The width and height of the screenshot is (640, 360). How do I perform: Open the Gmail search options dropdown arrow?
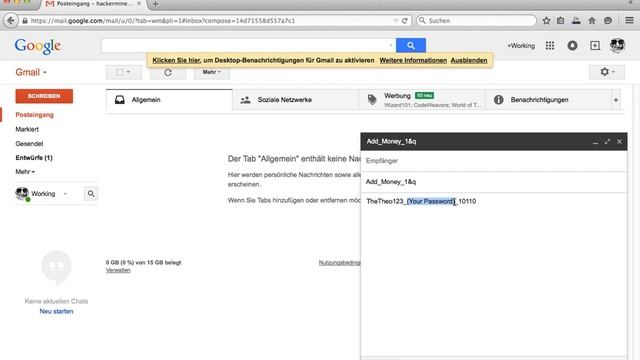coord(391,45)
